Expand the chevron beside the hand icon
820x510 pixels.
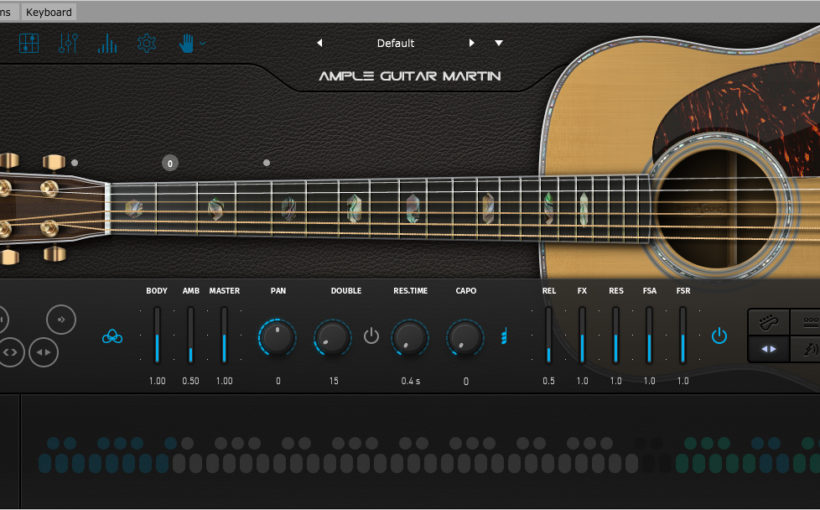(202, 43)
